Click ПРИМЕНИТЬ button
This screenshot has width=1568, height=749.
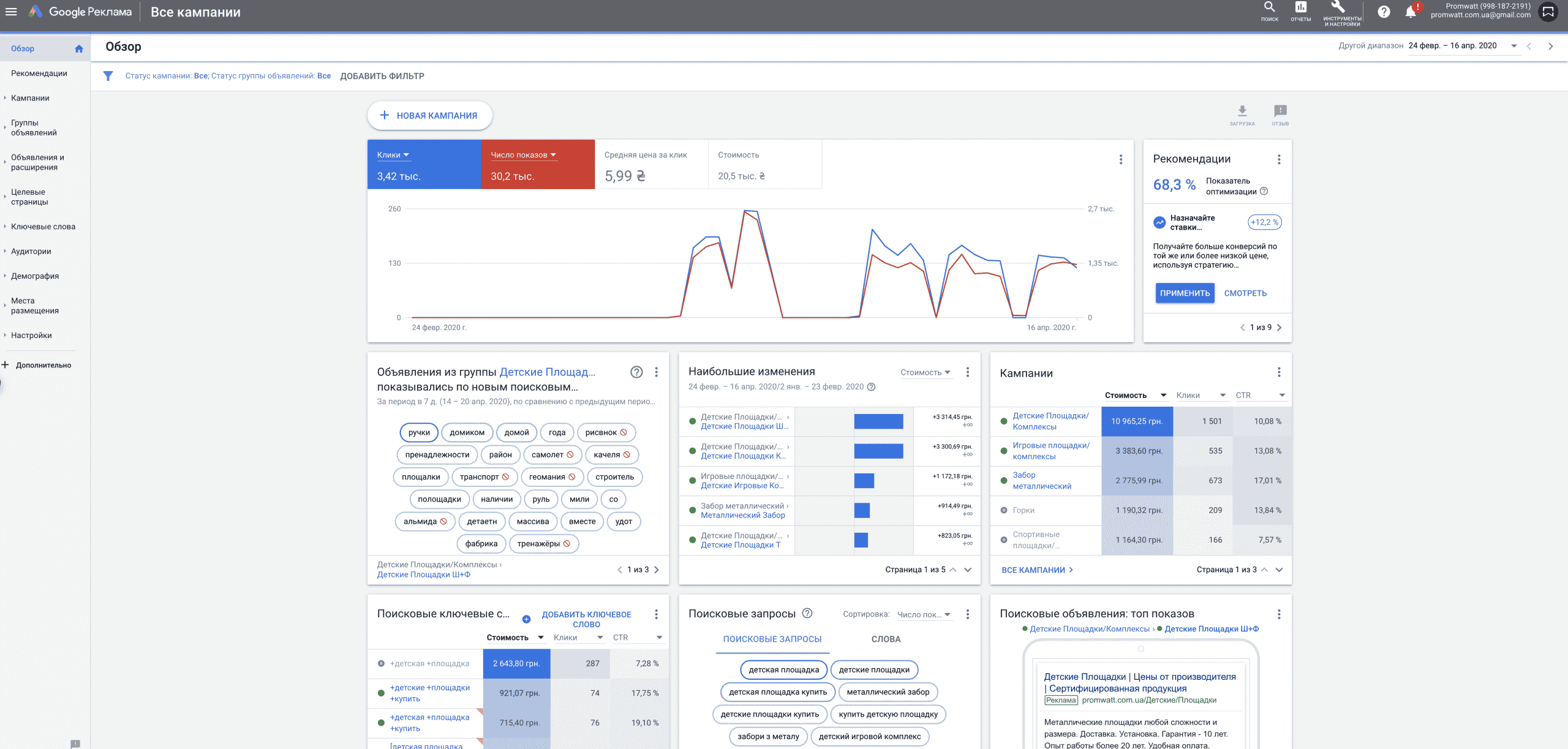[x=1185, y=293]
